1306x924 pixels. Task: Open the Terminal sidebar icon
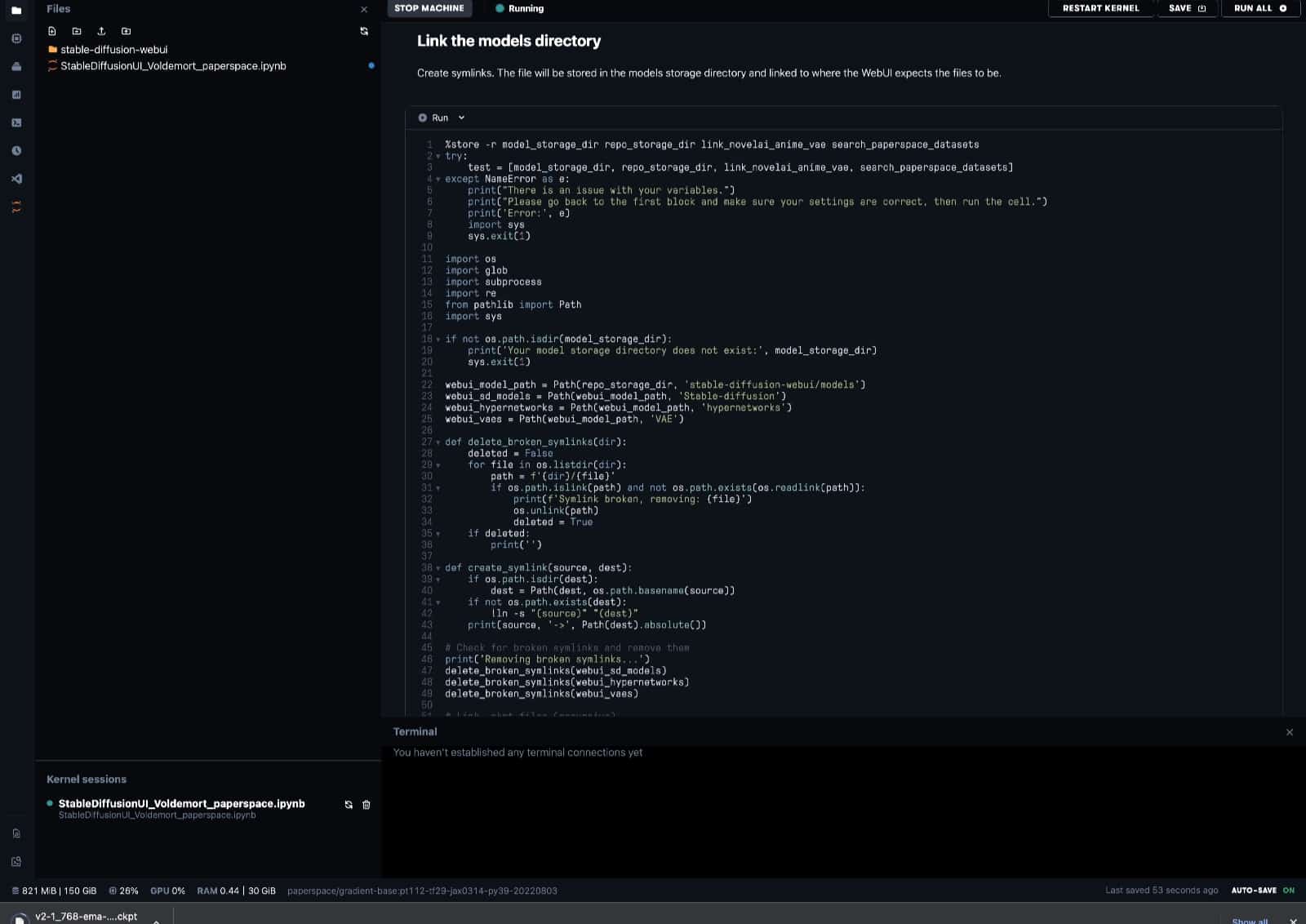(16, 122)
